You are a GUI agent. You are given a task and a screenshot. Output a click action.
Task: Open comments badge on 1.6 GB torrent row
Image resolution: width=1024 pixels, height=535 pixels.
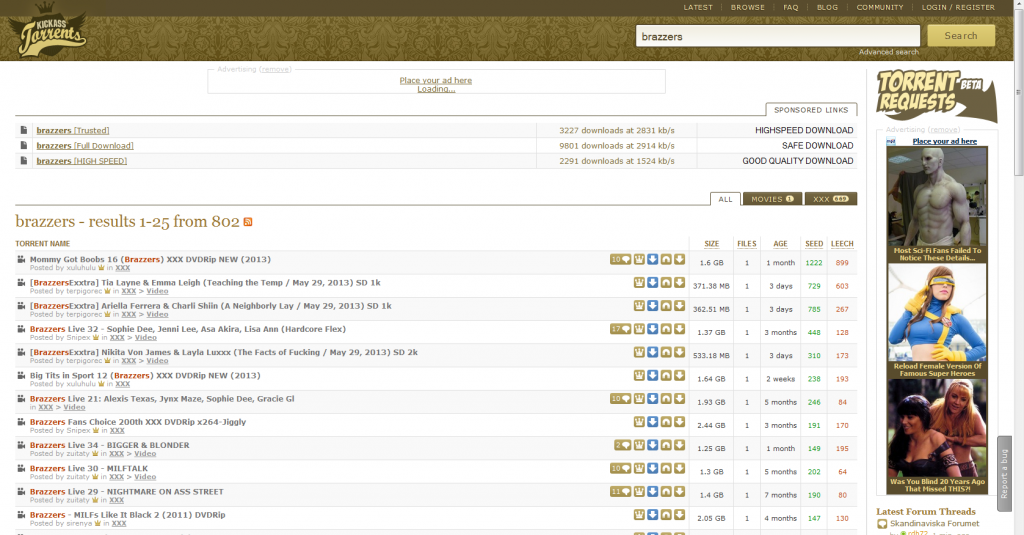(620, 259)
